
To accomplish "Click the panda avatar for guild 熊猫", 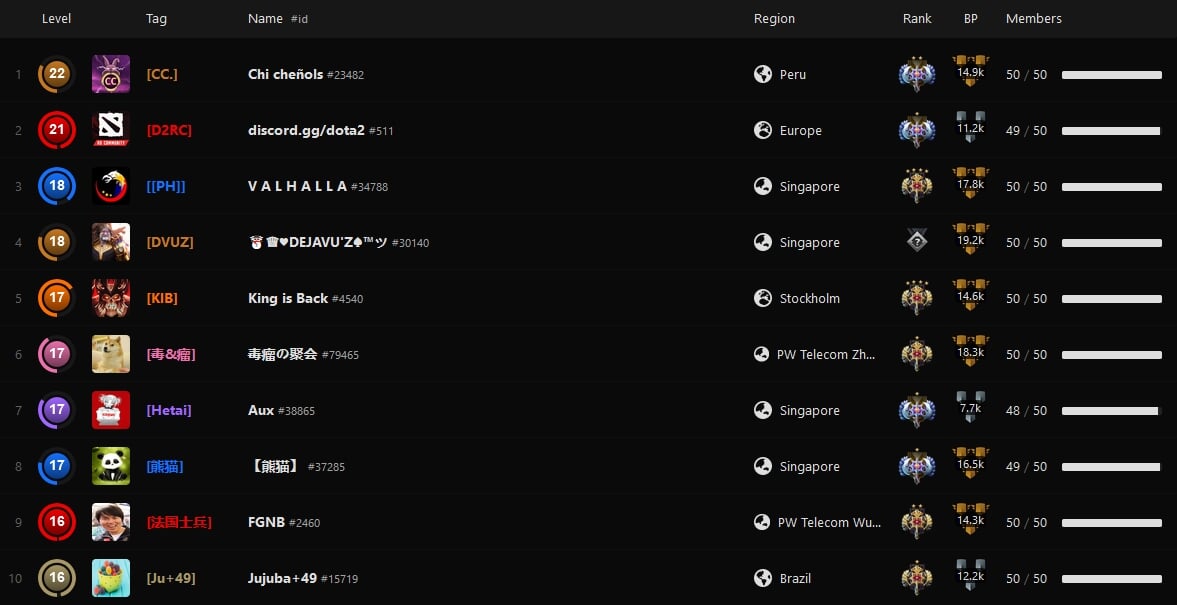I will (111, 466).
